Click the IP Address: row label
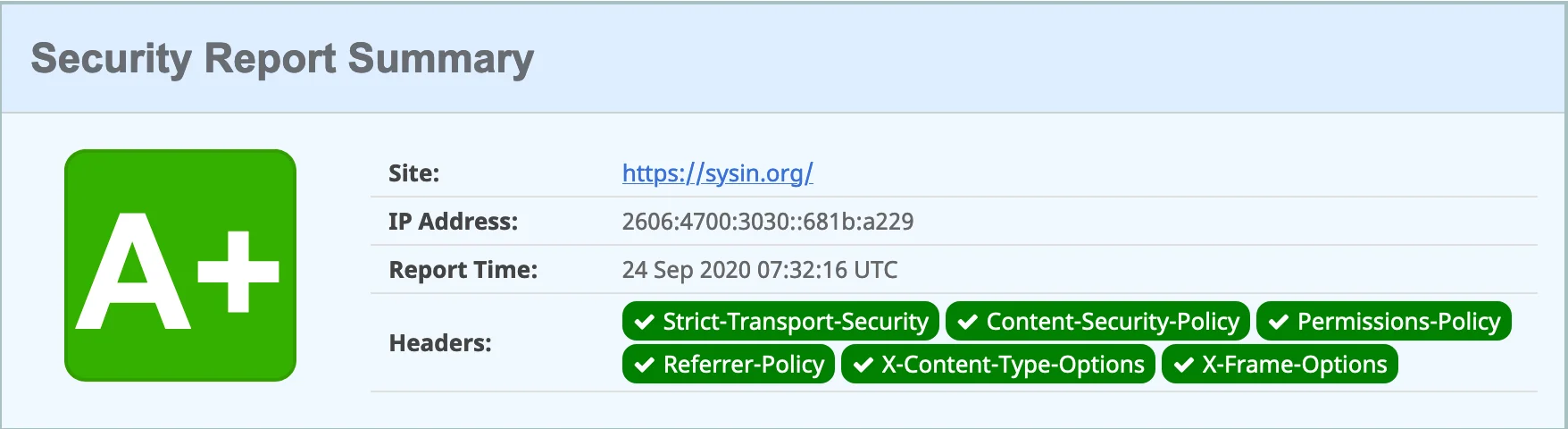Image resolution: width=1568 pixels, height=429 pixels. point(453,222)
